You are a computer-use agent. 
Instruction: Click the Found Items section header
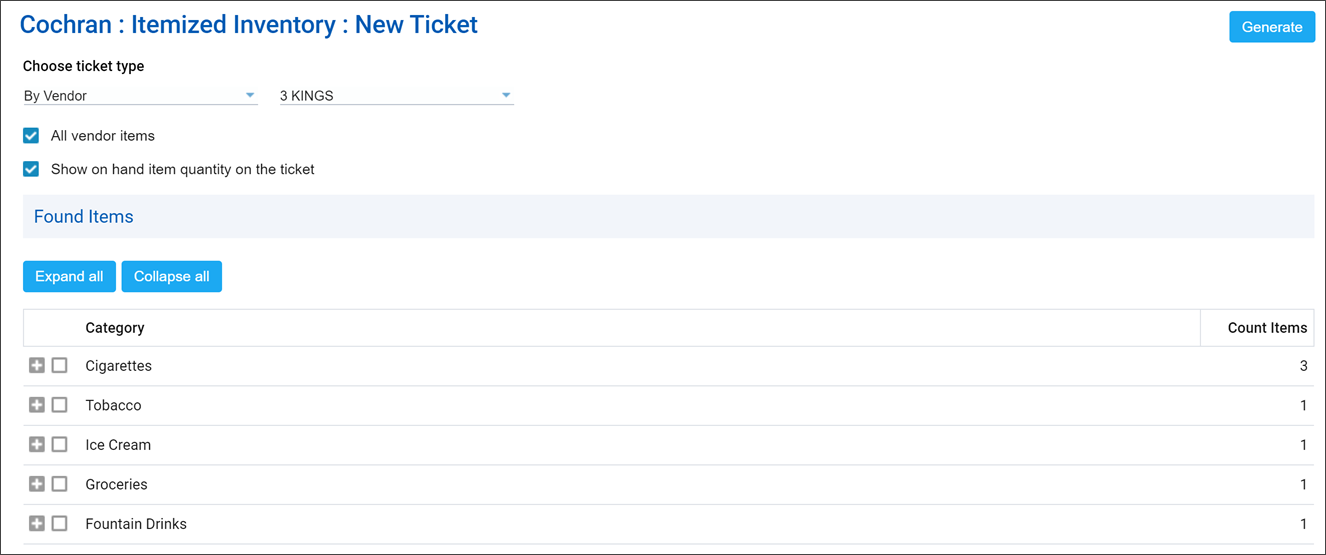(x=84, y=217)
